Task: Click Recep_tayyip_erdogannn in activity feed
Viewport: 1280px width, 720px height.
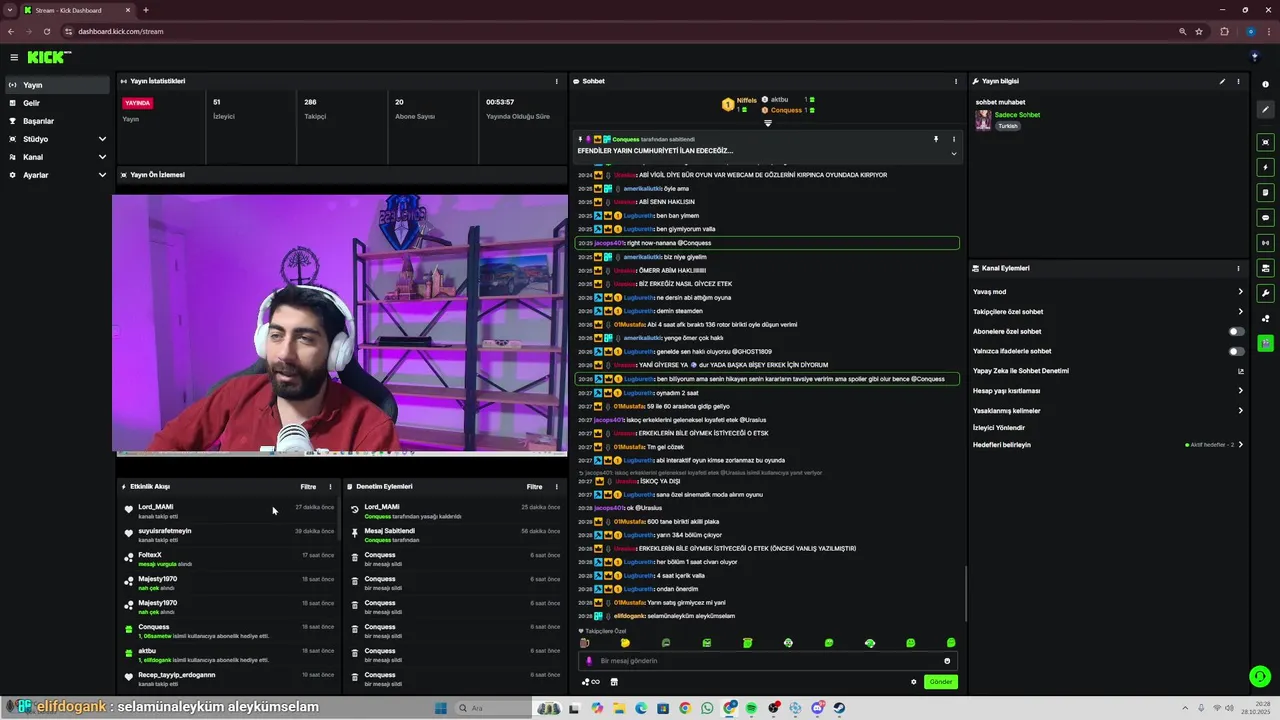Action: pos(177,675)
